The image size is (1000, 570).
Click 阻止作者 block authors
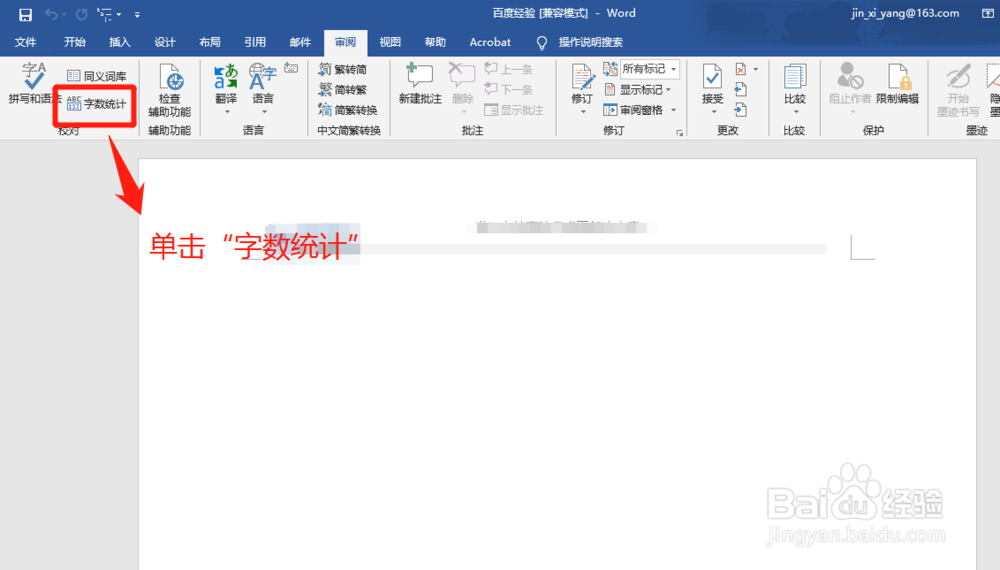[850, 90]
